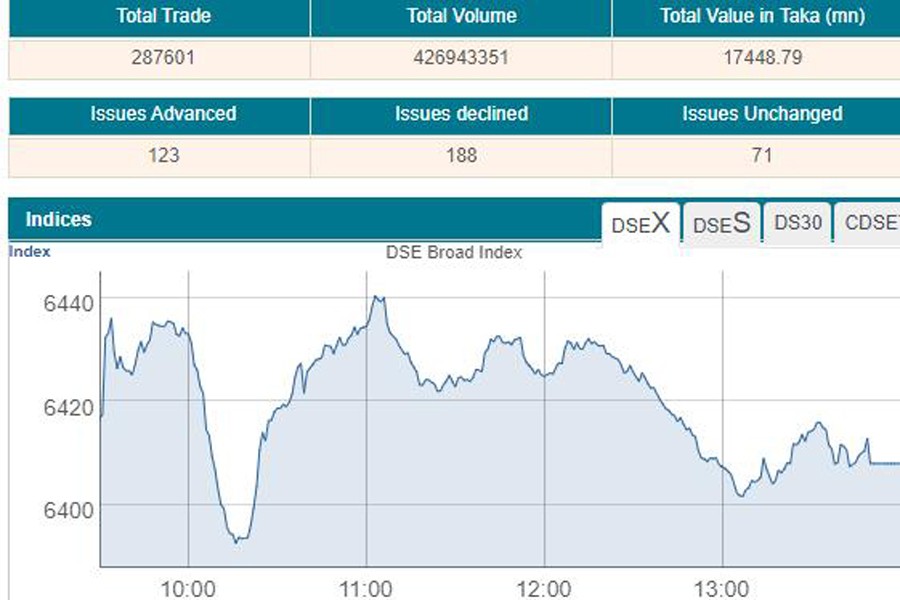Viewport: 900px width, 600px height.
Task: Click the issues declined count 188
Action: coord(461,155)
